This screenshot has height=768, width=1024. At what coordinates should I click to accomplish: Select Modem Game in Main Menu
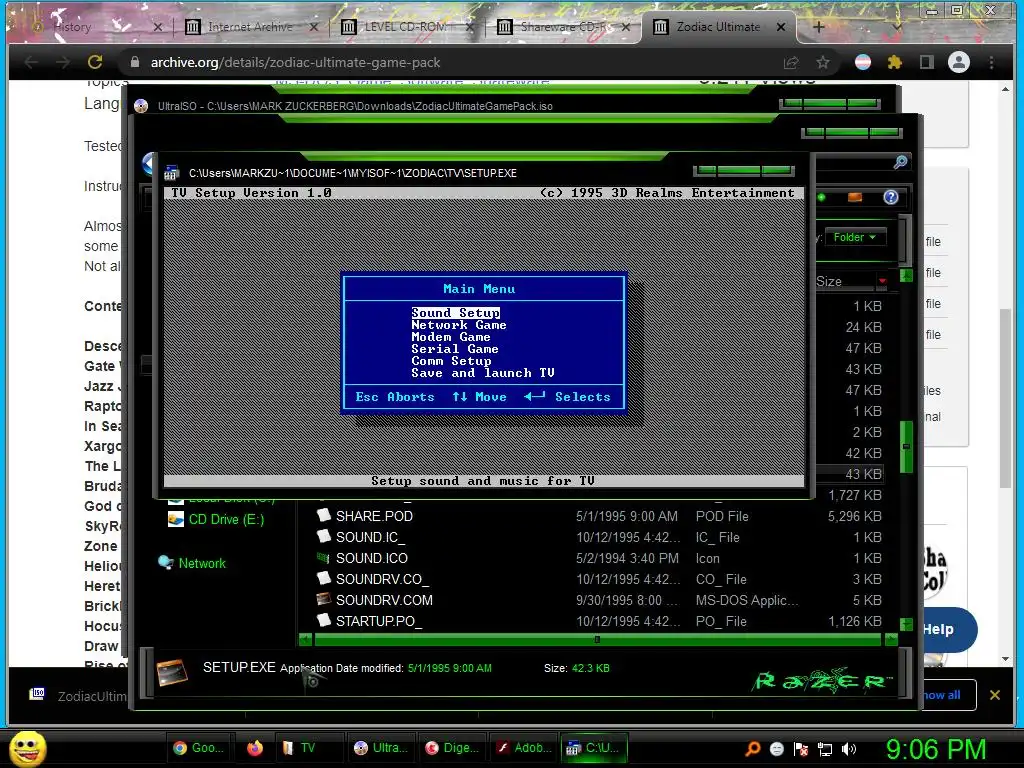click(451, 337)
